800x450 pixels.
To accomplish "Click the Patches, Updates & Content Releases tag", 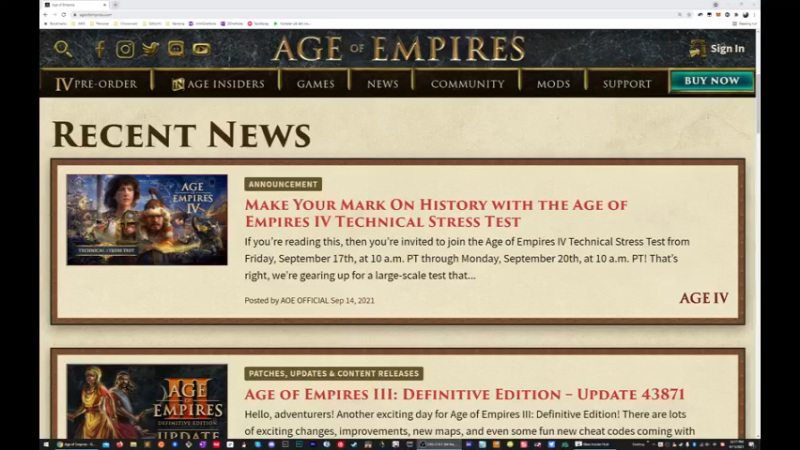I will 334,373.
